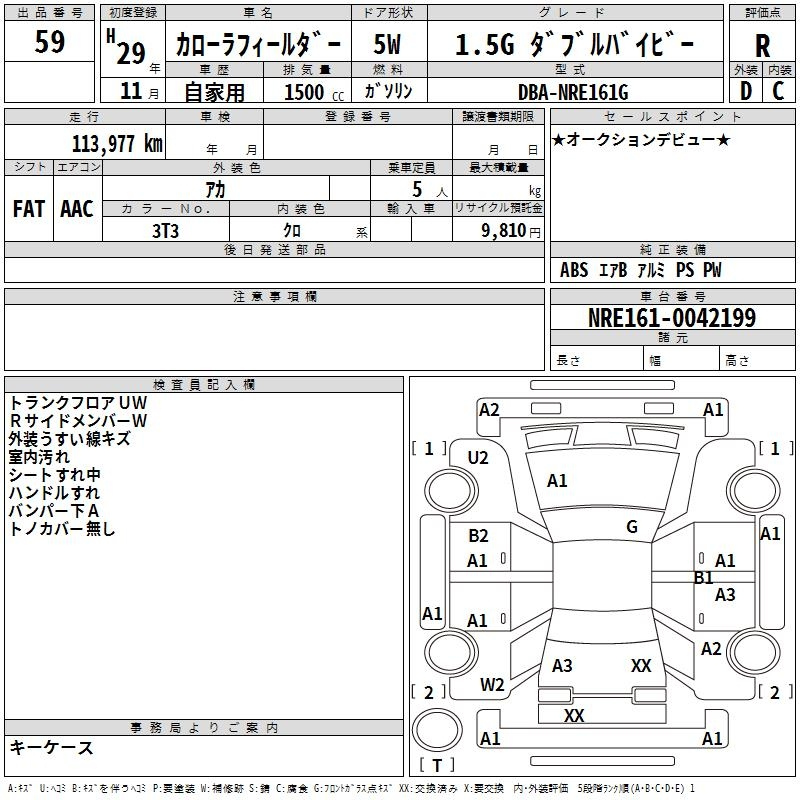Click the mileage value 113,977 km
800x800 pixels.
point(117,143)
